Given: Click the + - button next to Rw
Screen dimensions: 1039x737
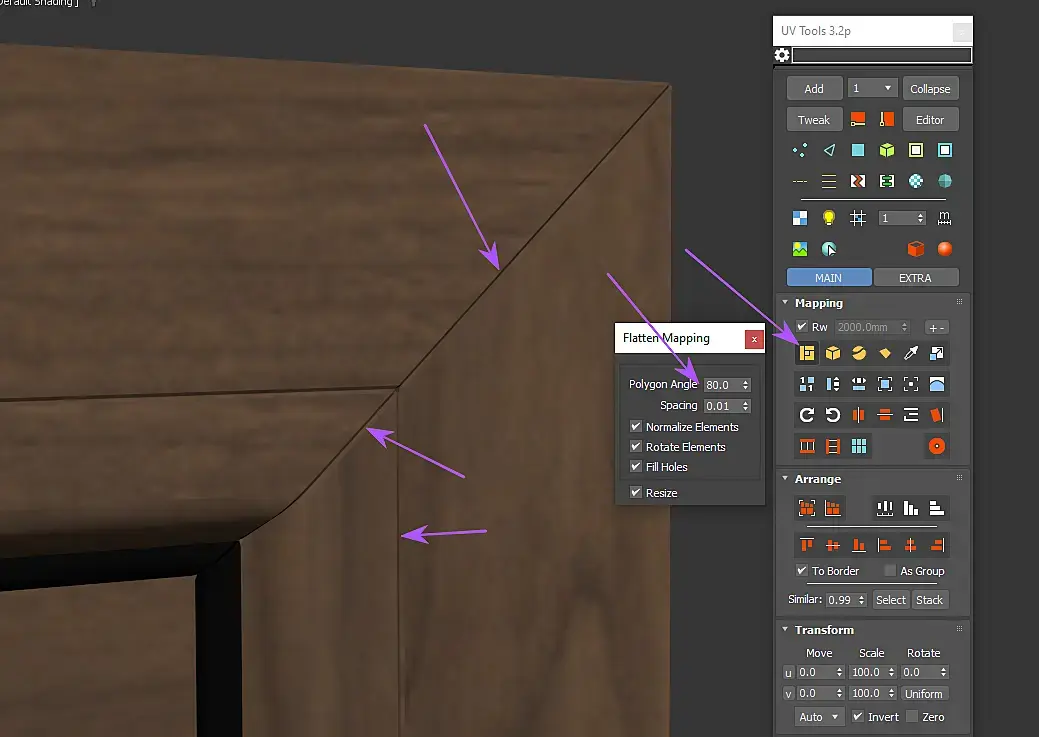Looking at the screenshot, I should 937,327.
